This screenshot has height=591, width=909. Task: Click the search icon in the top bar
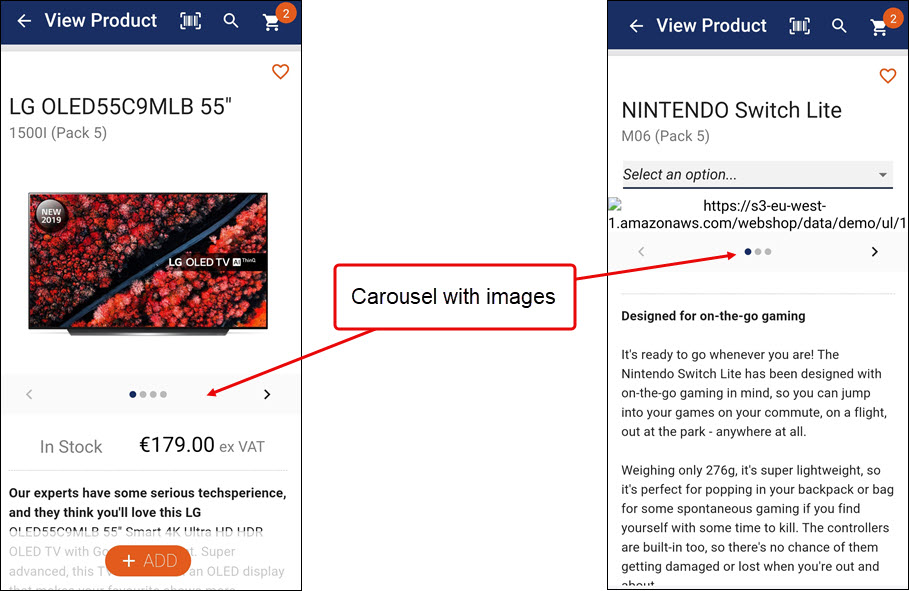231,20
